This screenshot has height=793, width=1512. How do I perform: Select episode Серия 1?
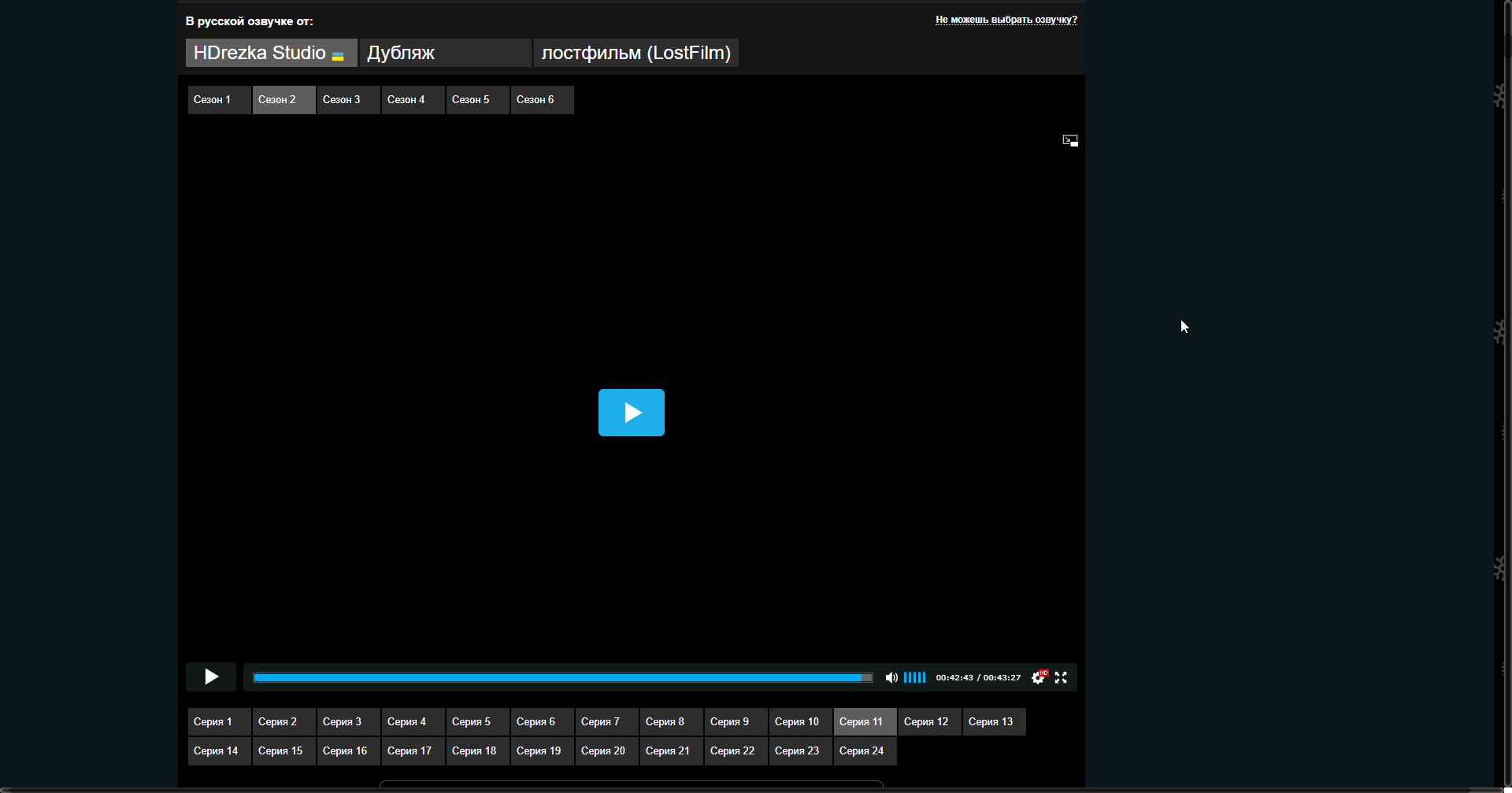[x=218, y=722]
